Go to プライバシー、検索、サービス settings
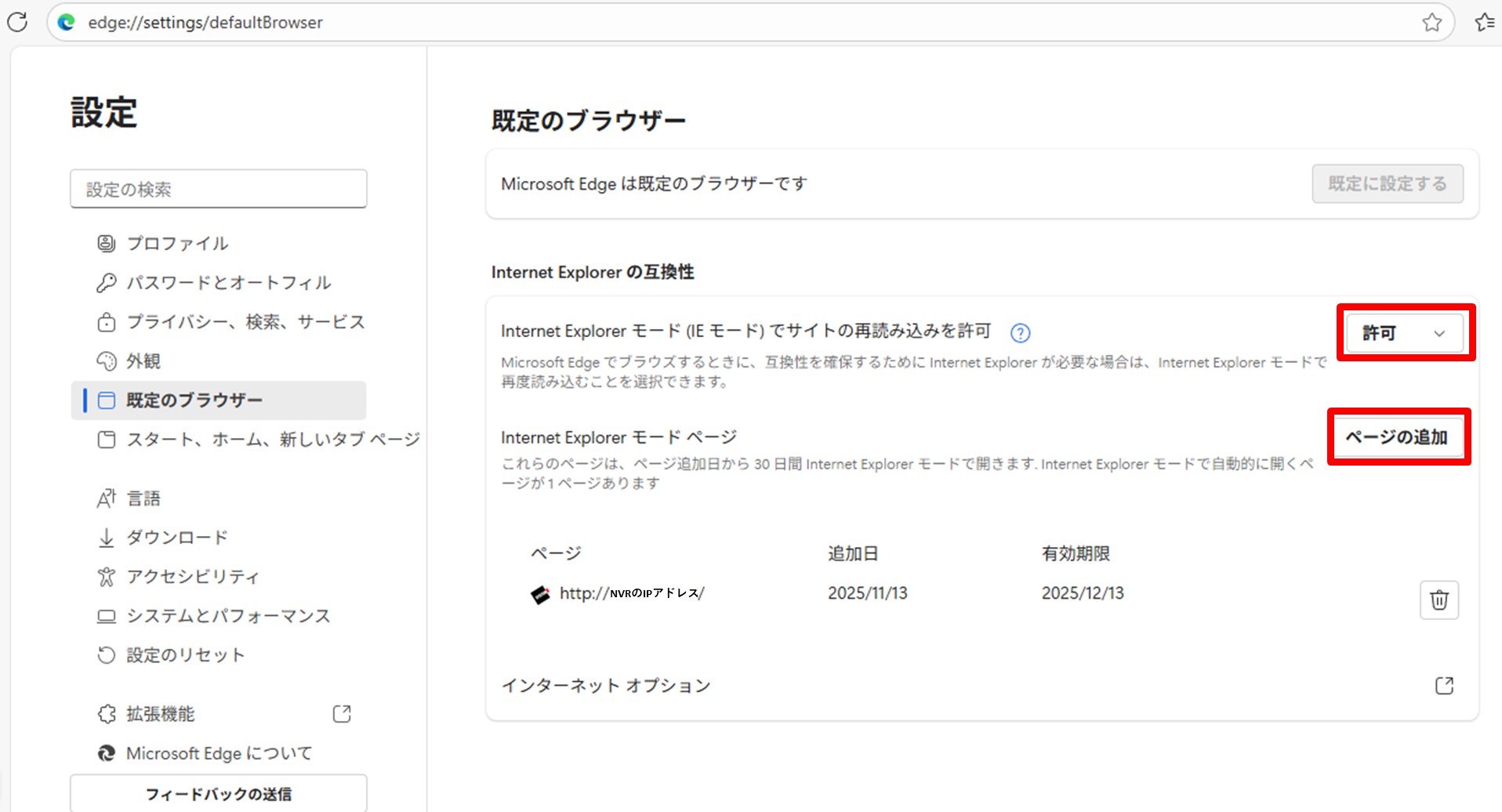1502x812 pixels. (x=245, y=321)
